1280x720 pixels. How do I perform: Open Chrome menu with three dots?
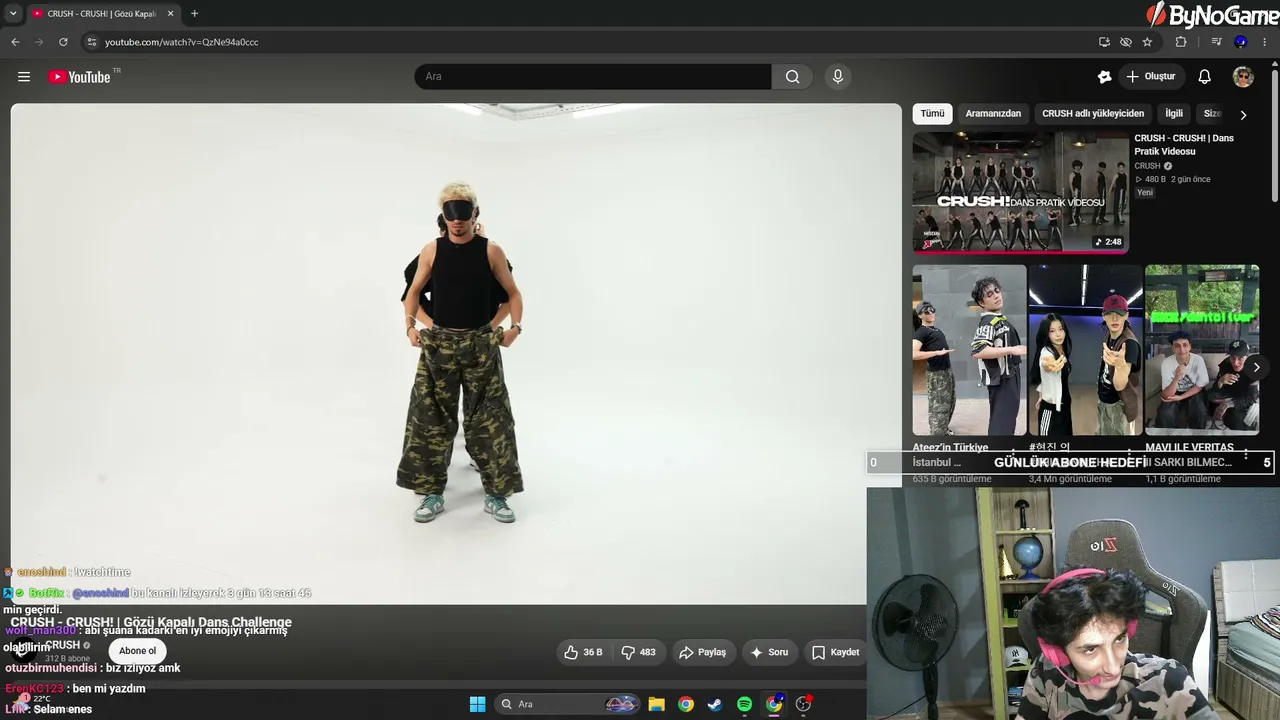(x=1265, y=42)
